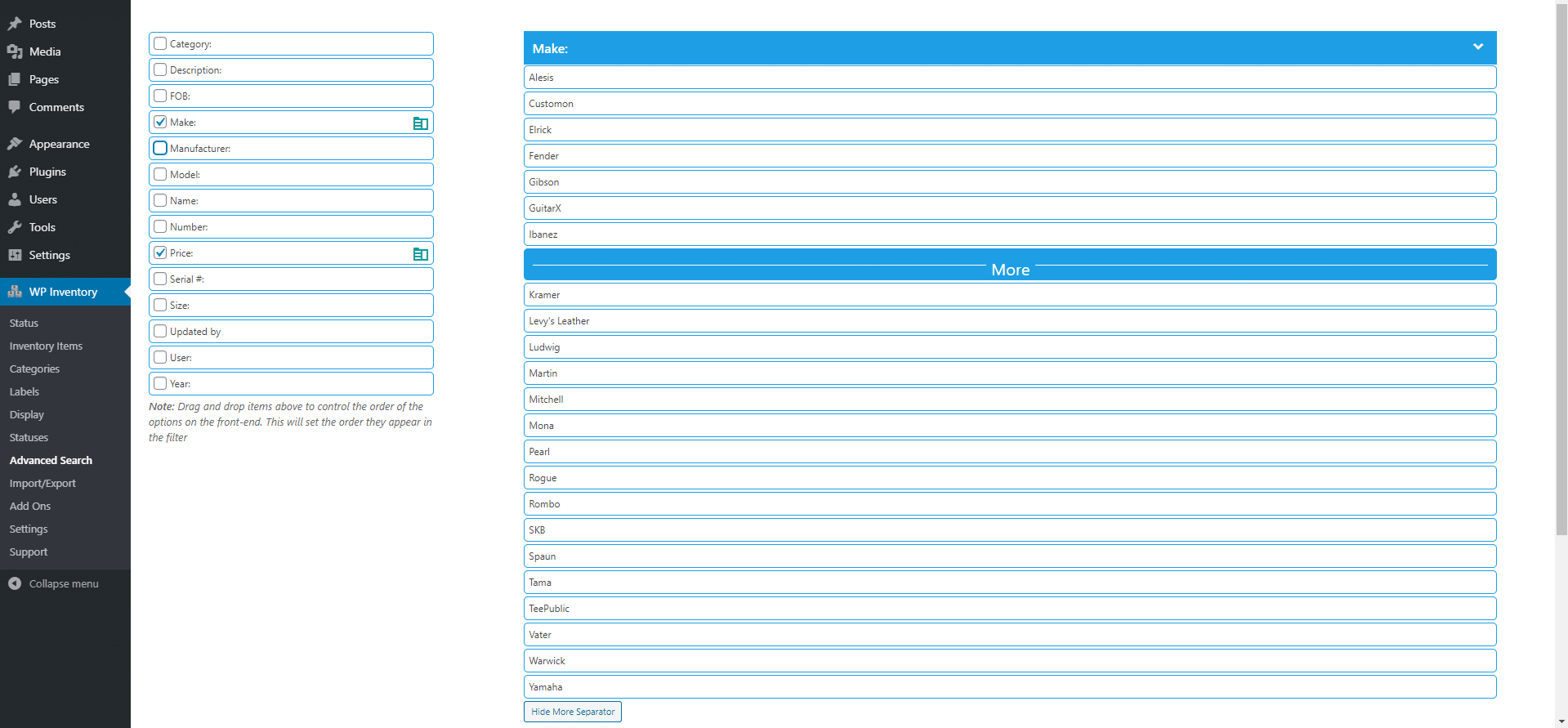Tick the Updated by checkbox
The height and width of the screenshot is (728, 1568).
tap(160, 331)
